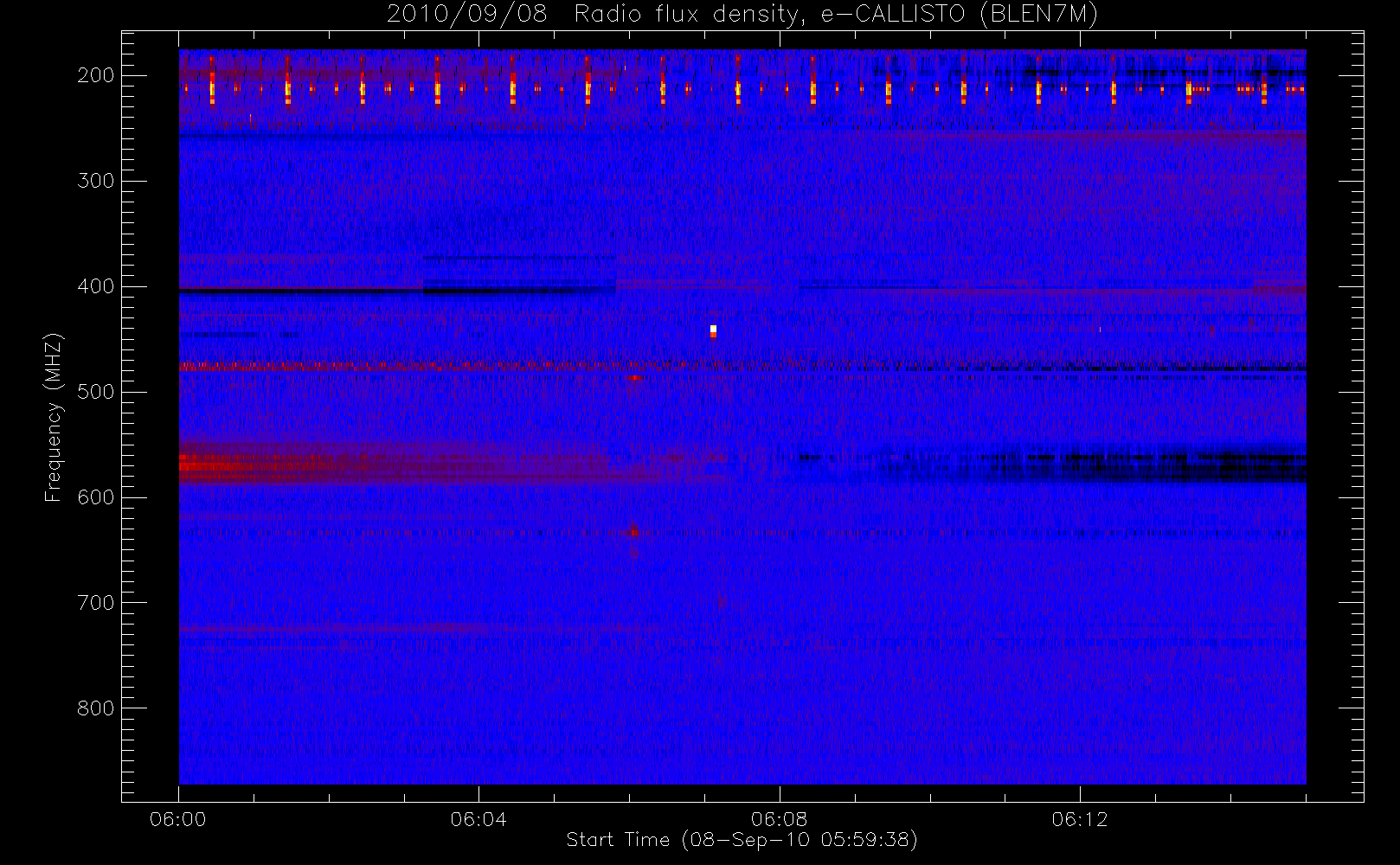This screenshot has width=1400, height=865.
Task: Click the '300' frequency axis label
Action: click(x=96, y=181)
